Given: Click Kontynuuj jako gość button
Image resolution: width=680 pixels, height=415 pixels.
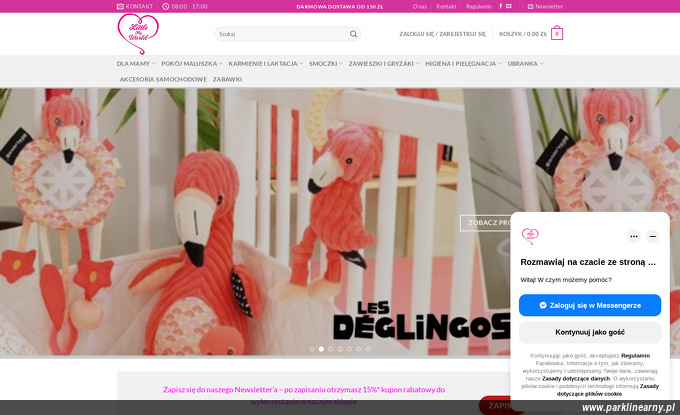Looking at the screenshot, I should click(590, 332).
